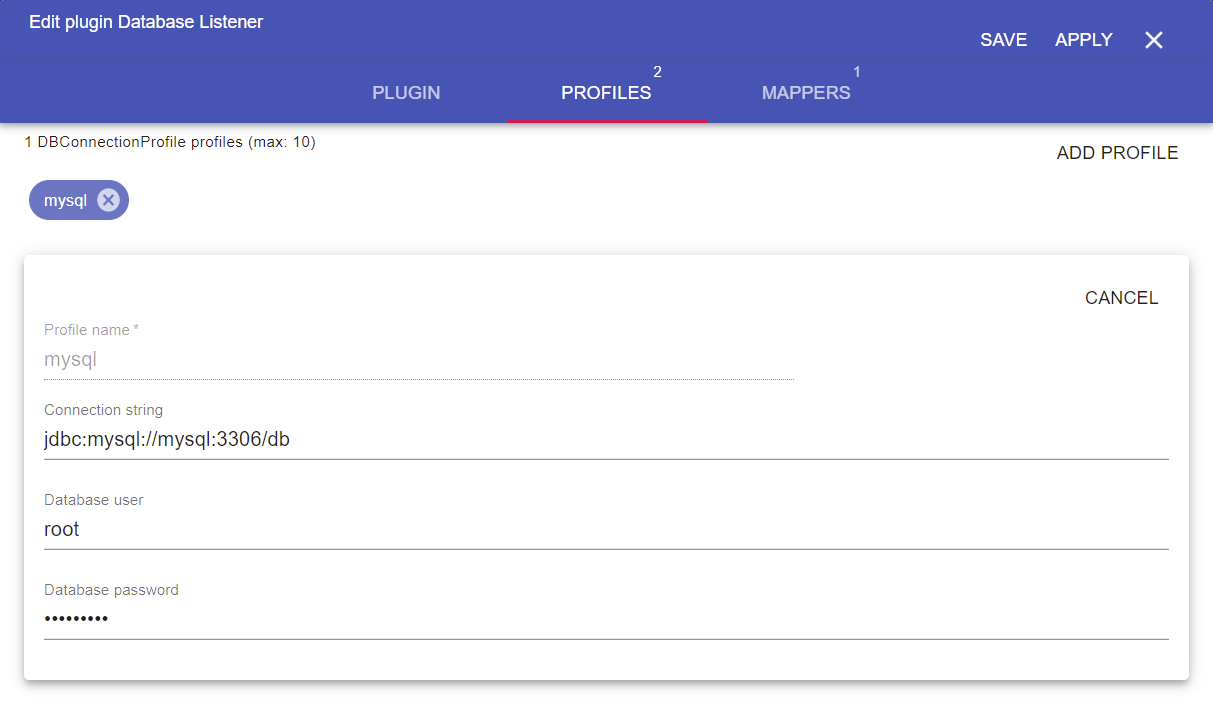Switch to the PLUGIN tab
Screen dimensions: 1213x719
pyautogui.click(x=406, y=93)
